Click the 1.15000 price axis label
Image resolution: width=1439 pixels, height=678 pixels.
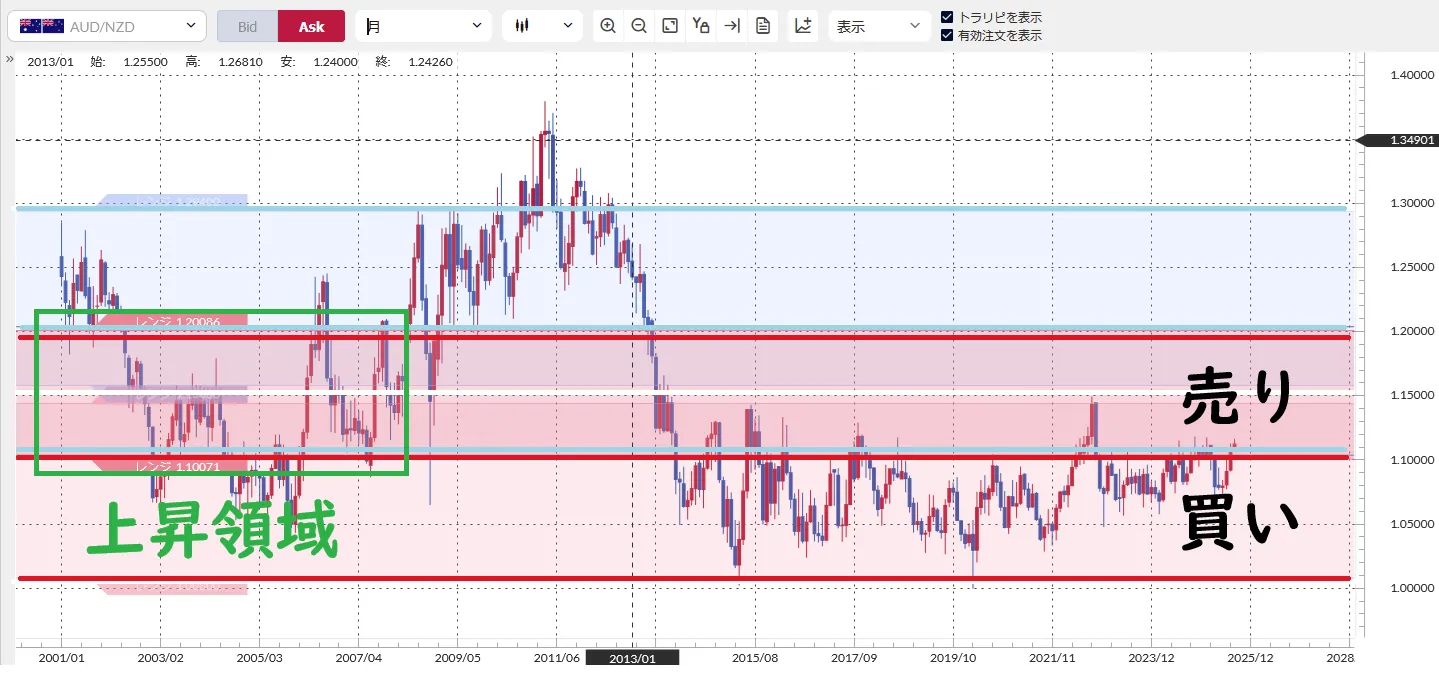click(x=1411, y=396)
